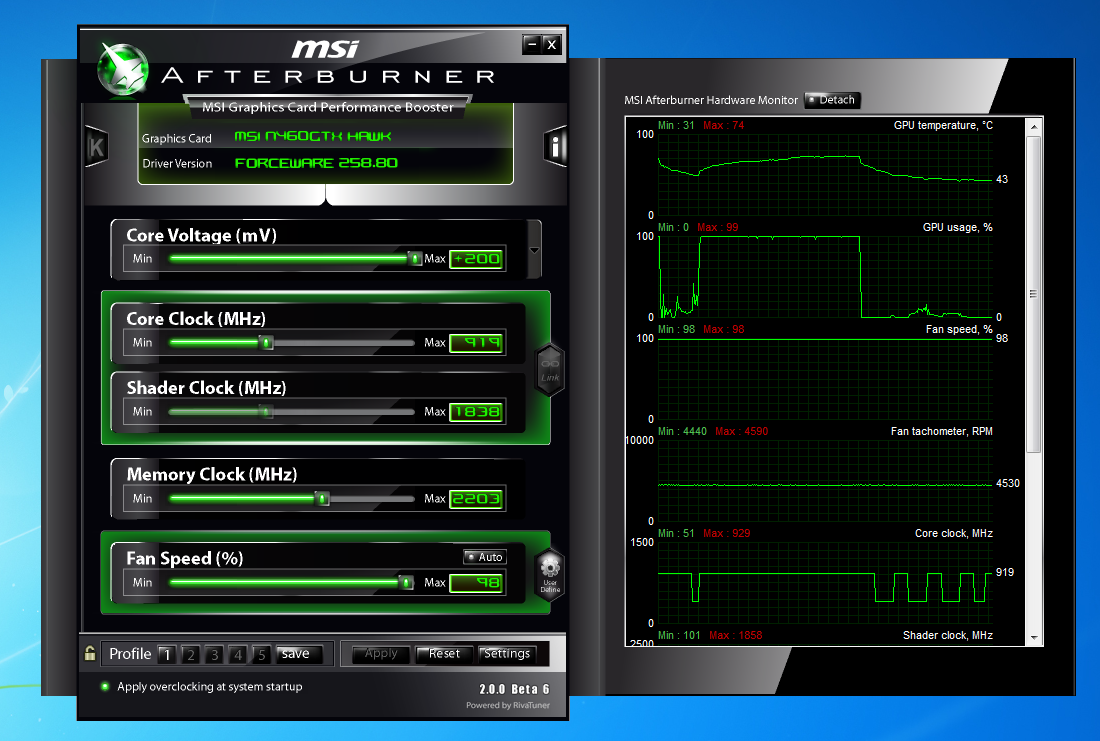Screen dimensions: 1100x741
Task: Toggle Apply overclocking at system startup
Action: coord(105,686)
